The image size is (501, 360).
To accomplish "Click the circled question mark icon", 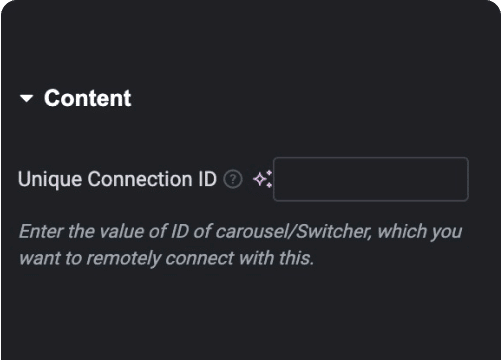I will (x=233, y=179).
